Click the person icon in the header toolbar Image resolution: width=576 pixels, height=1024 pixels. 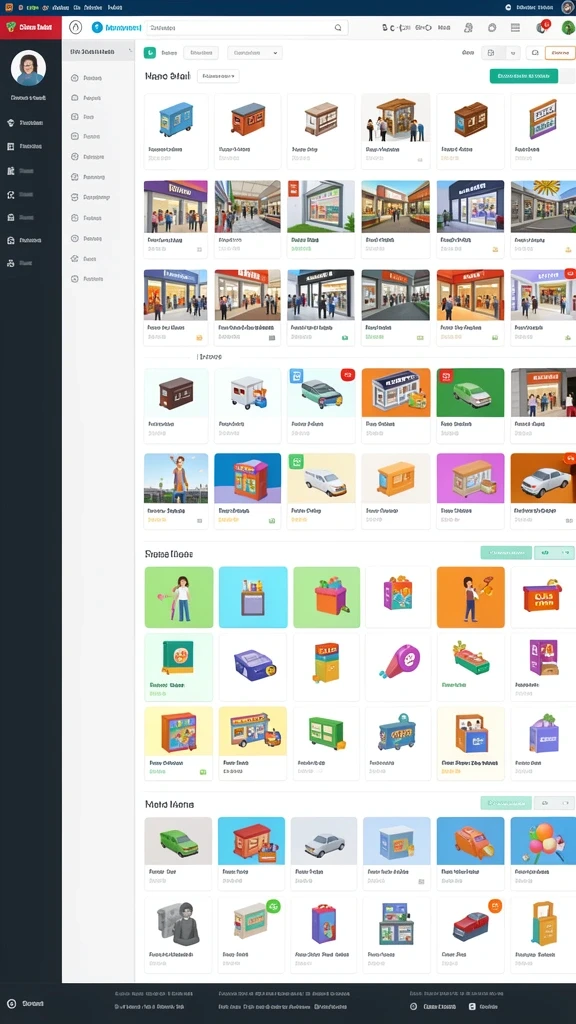[468, 27]
